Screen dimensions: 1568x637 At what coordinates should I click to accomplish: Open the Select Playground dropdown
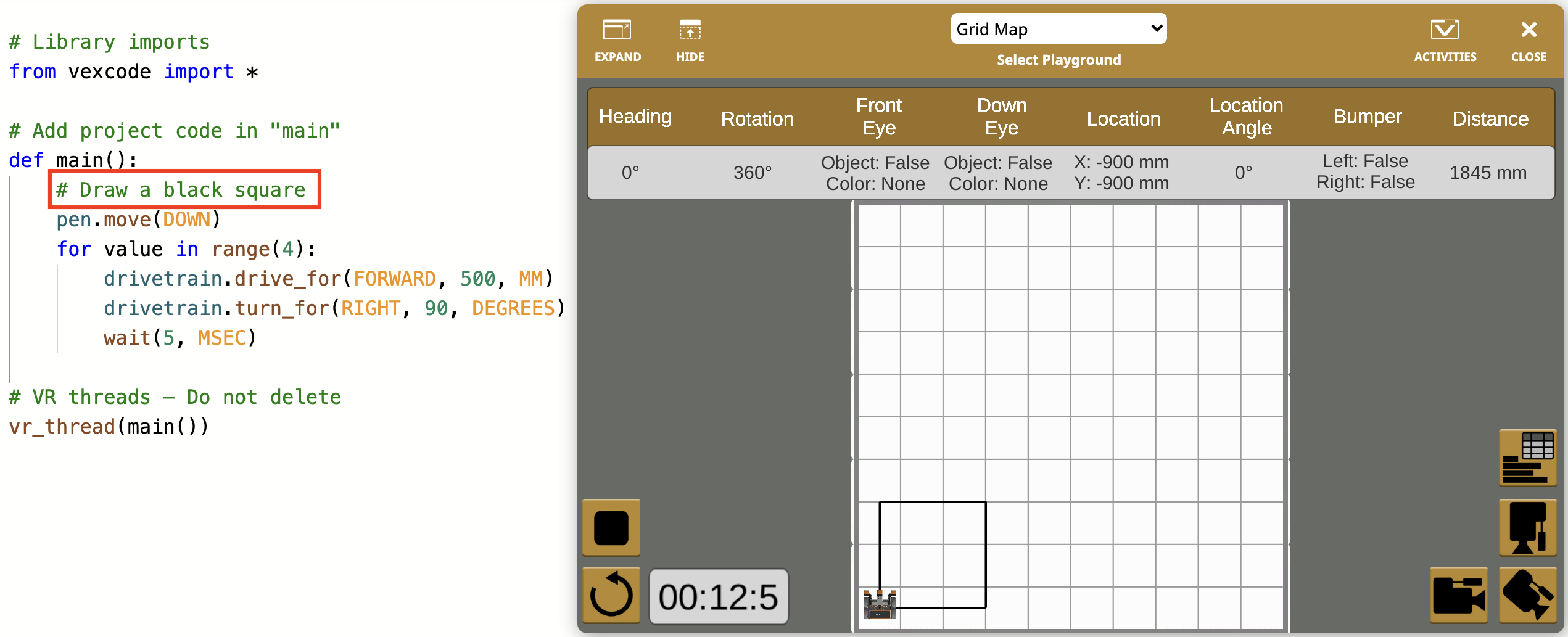pos(1058,28)
